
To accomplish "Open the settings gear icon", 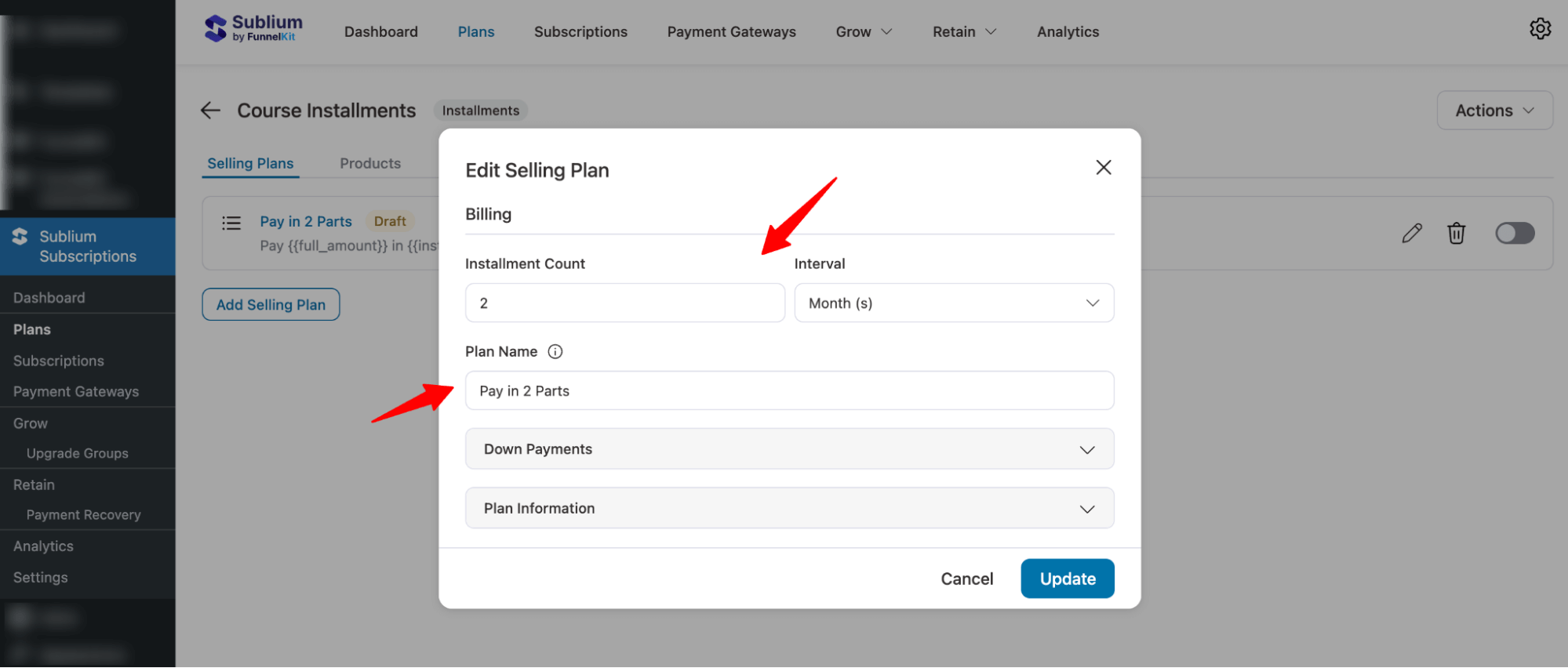I will 1541,28.
